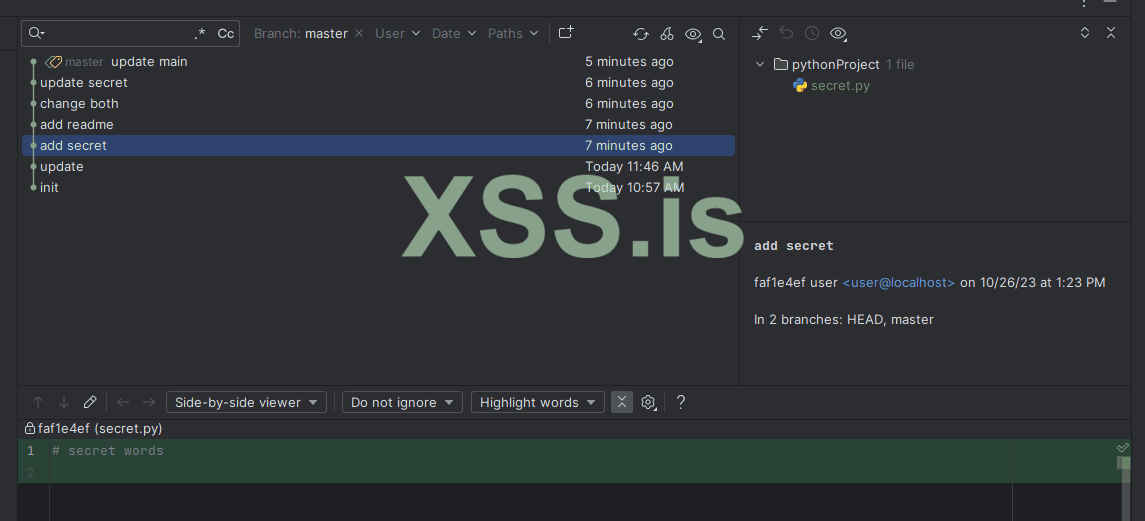The height and width of the screenshot is (521, 1145).
Task: Click the kebab options icon at window top
Action: coord(1084,4)
